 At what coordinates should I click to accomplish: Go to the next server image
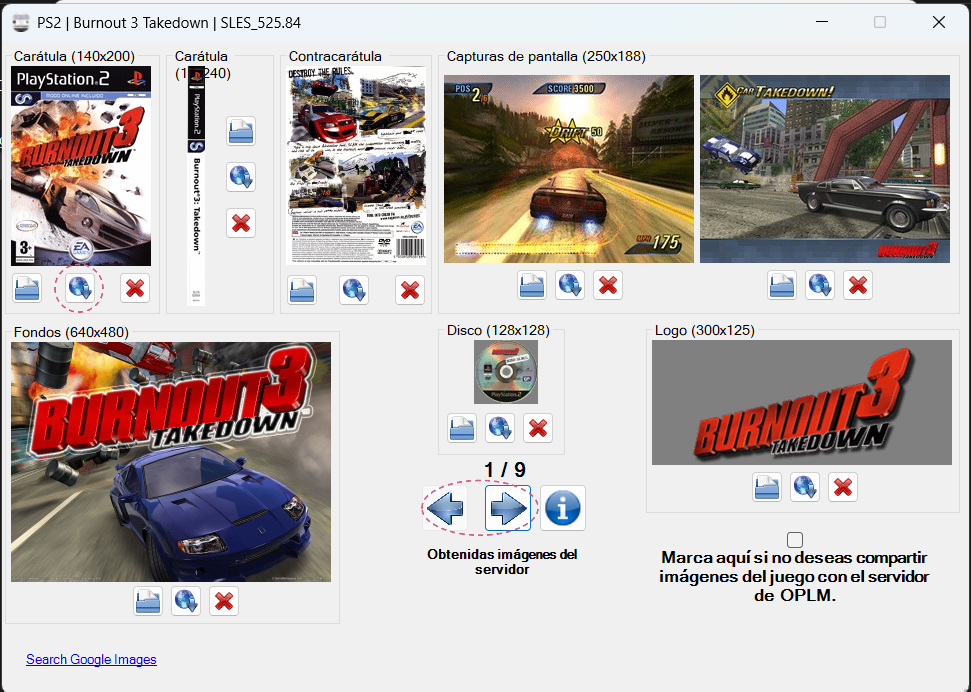(x=507, y=508)
